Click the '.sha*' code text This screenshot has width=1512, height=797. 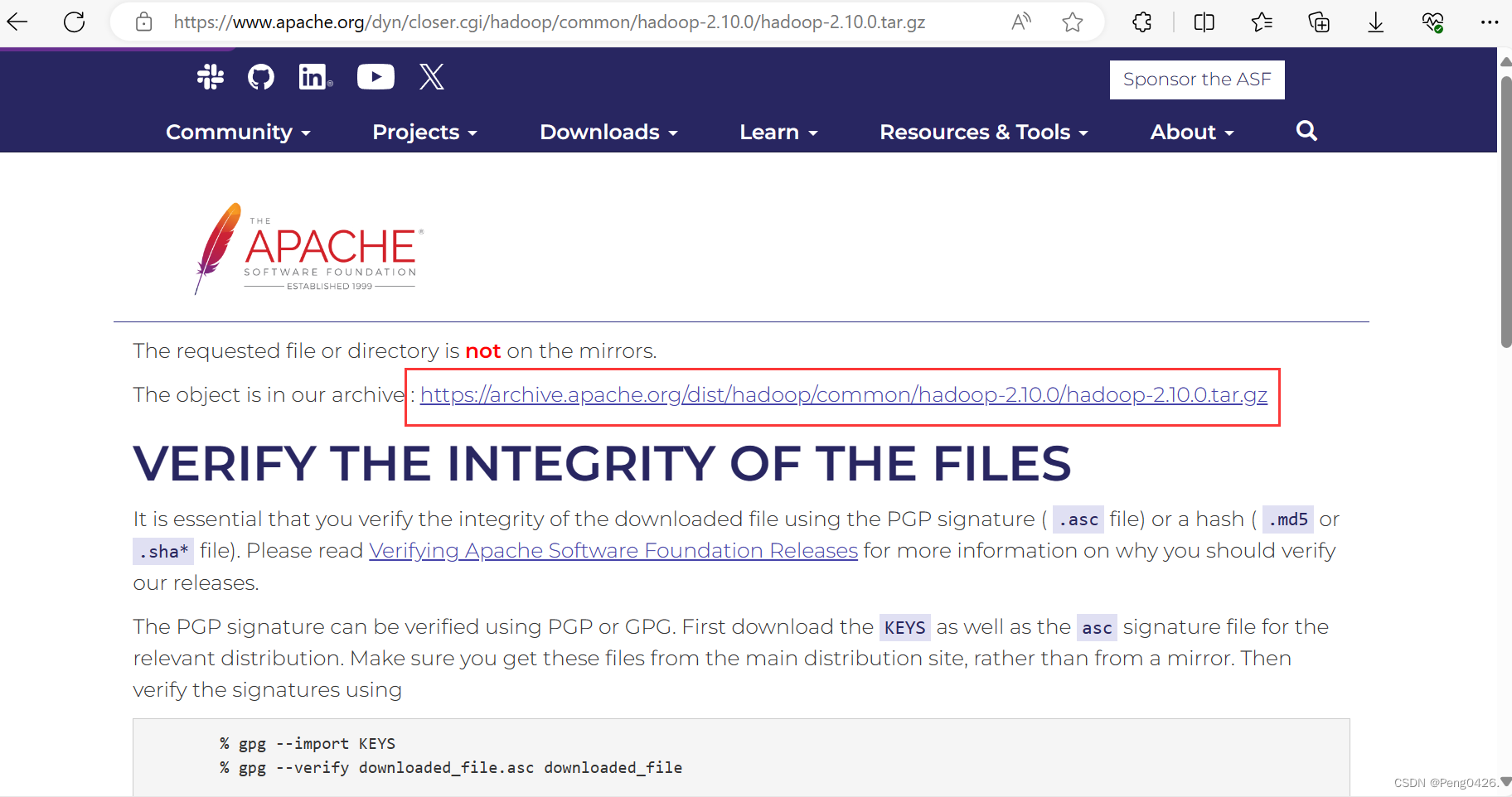(x=163, y=552)
